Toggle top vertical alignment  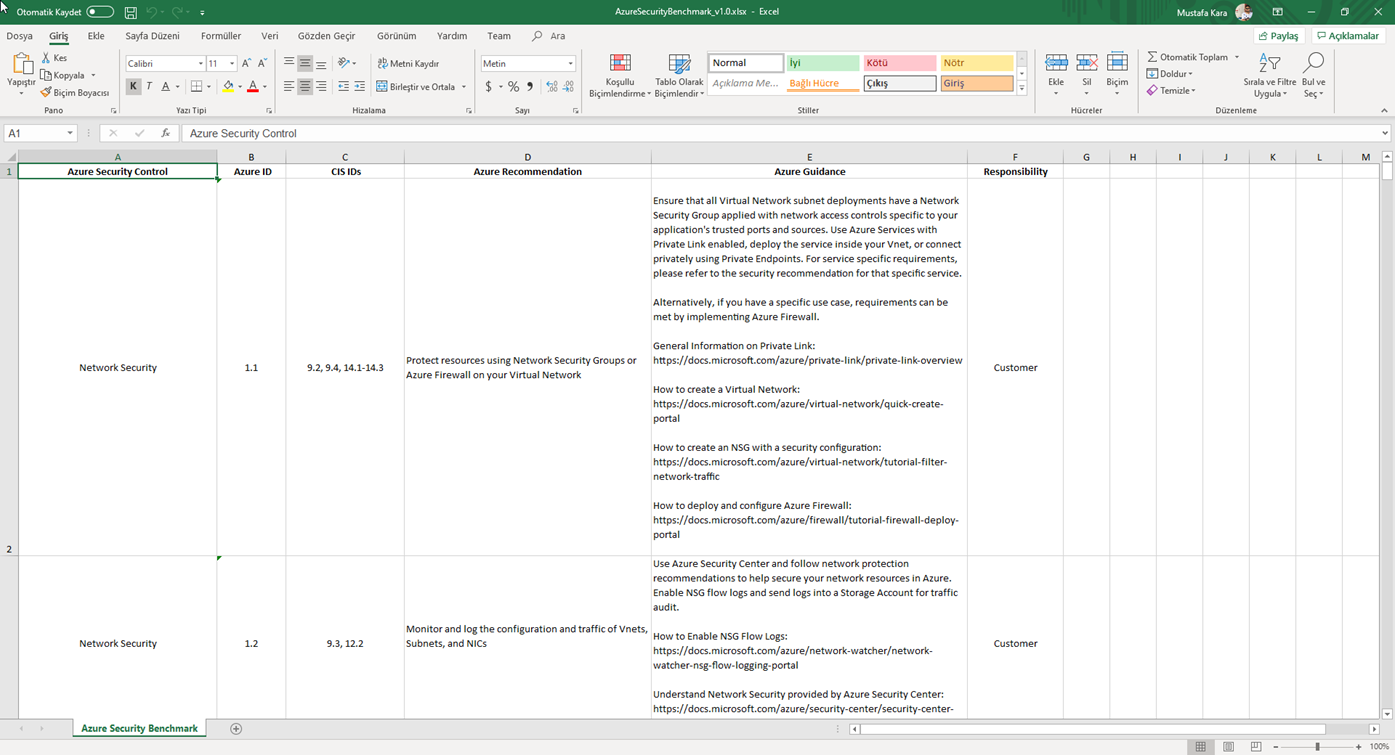(289, 63)
